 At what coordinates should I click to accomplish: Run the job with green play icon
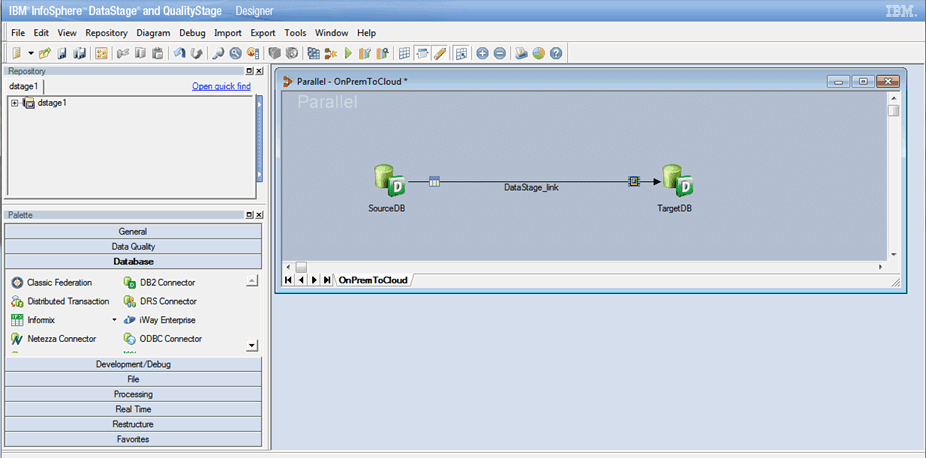(348, 54)
